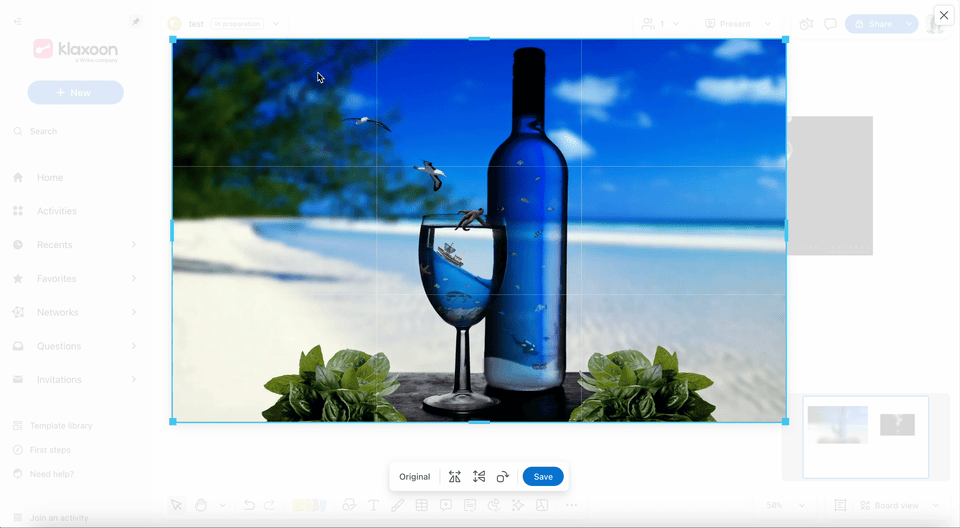Select the pointer selection tool
This screenshot has width=960, height=528.
(x=176, y=505)
